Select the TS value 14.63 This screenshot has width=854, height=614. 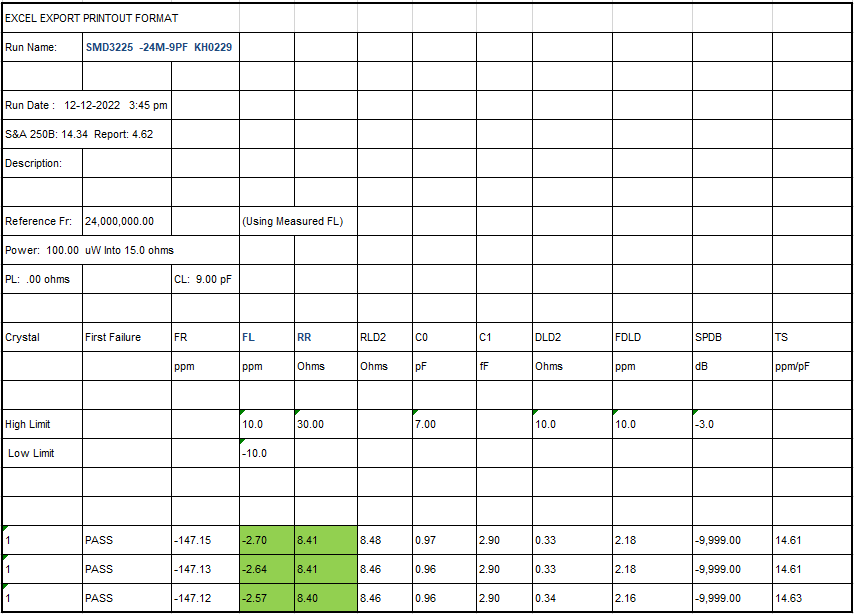pyautogui.click(x=788, y=598)
